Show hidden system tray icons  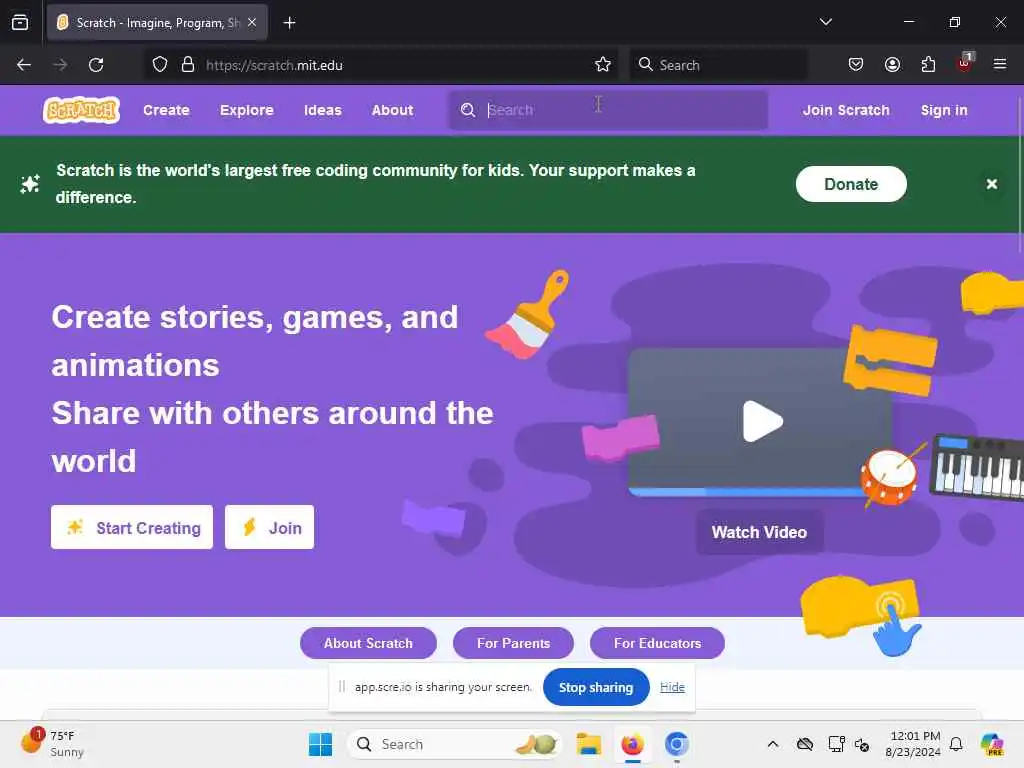(x=773, y=744)
